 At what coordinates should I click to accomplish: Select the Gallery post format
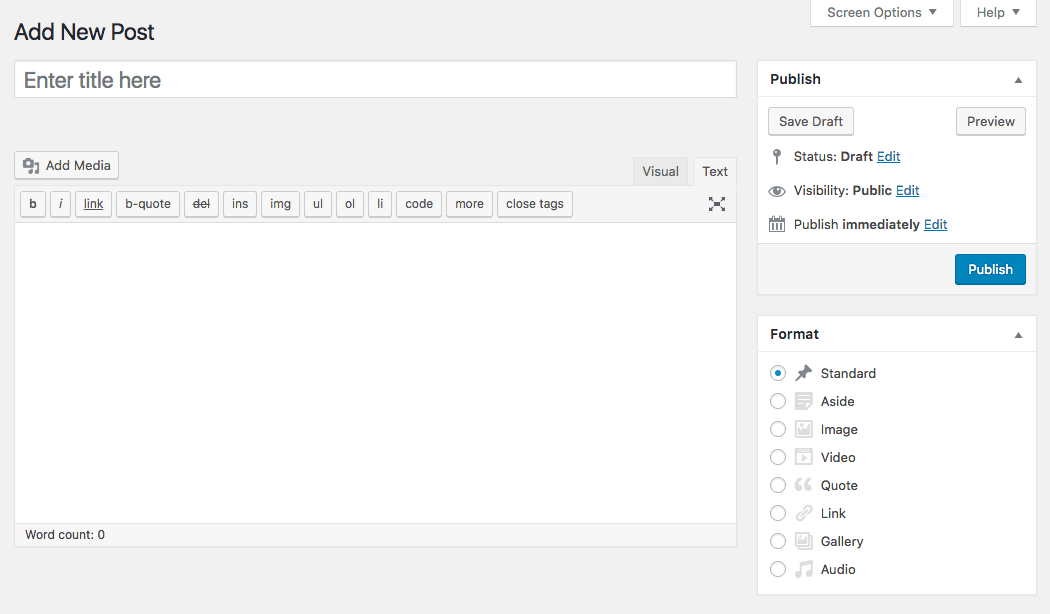click(x=778, y=541)
